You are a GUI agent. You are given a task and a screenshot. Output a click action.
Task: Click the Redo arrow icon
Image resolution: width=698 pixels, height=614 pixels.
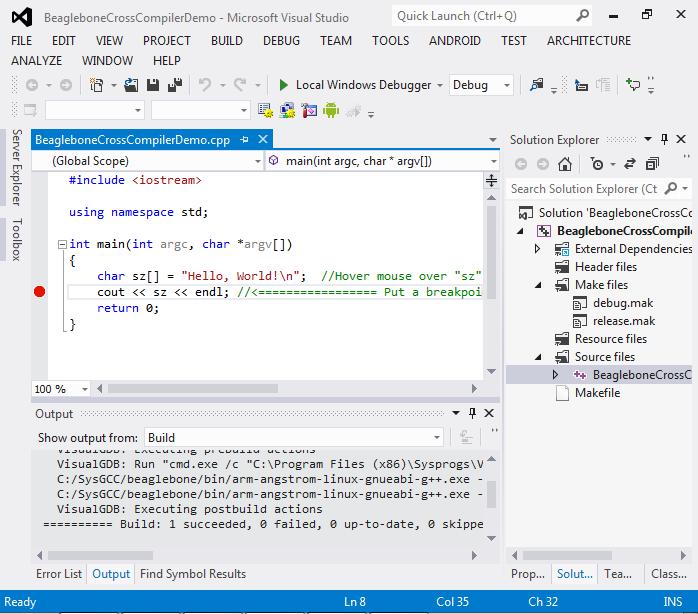coord(240,85)
